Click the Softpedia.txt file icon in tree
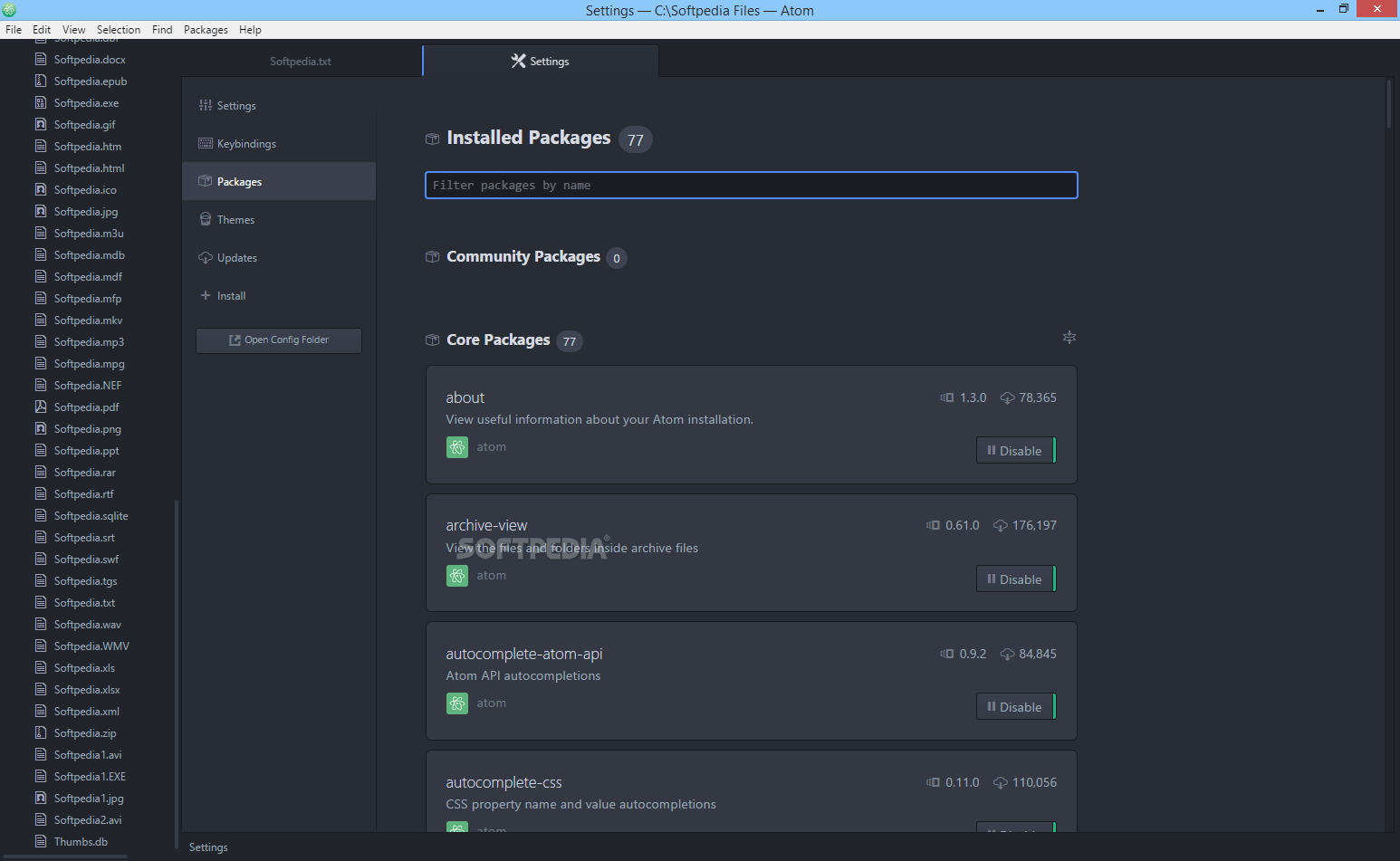1400x861 pixels. coord(41,603)
